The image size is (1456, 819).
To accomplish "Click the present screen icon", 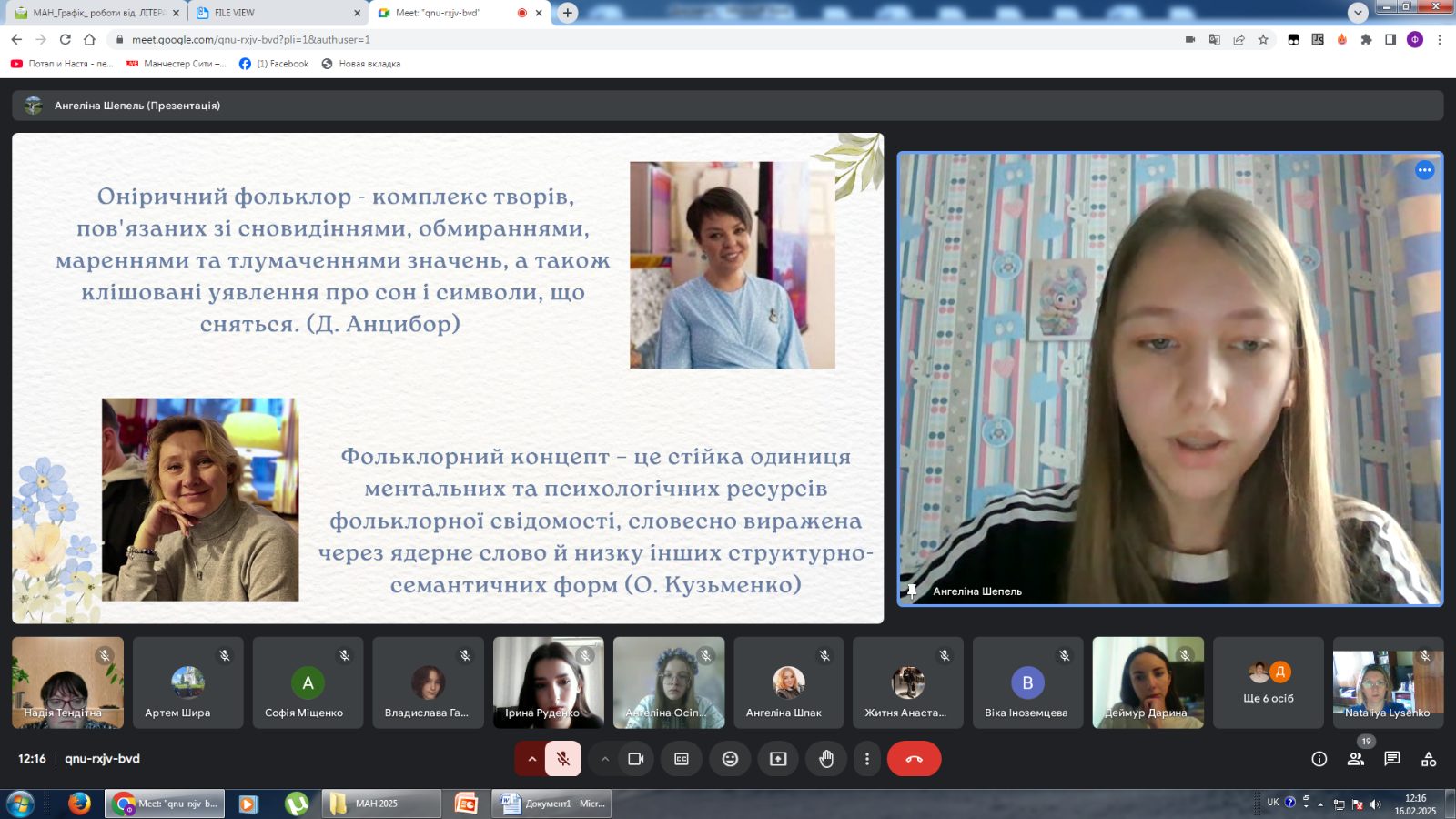I will pyautogui.click(x=778, y=759).
